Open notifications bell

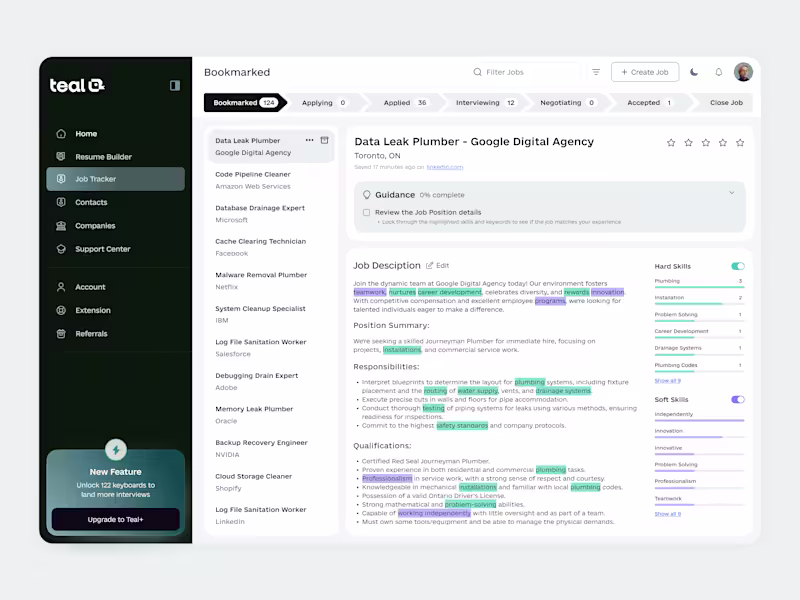click(x=718, y=72)
